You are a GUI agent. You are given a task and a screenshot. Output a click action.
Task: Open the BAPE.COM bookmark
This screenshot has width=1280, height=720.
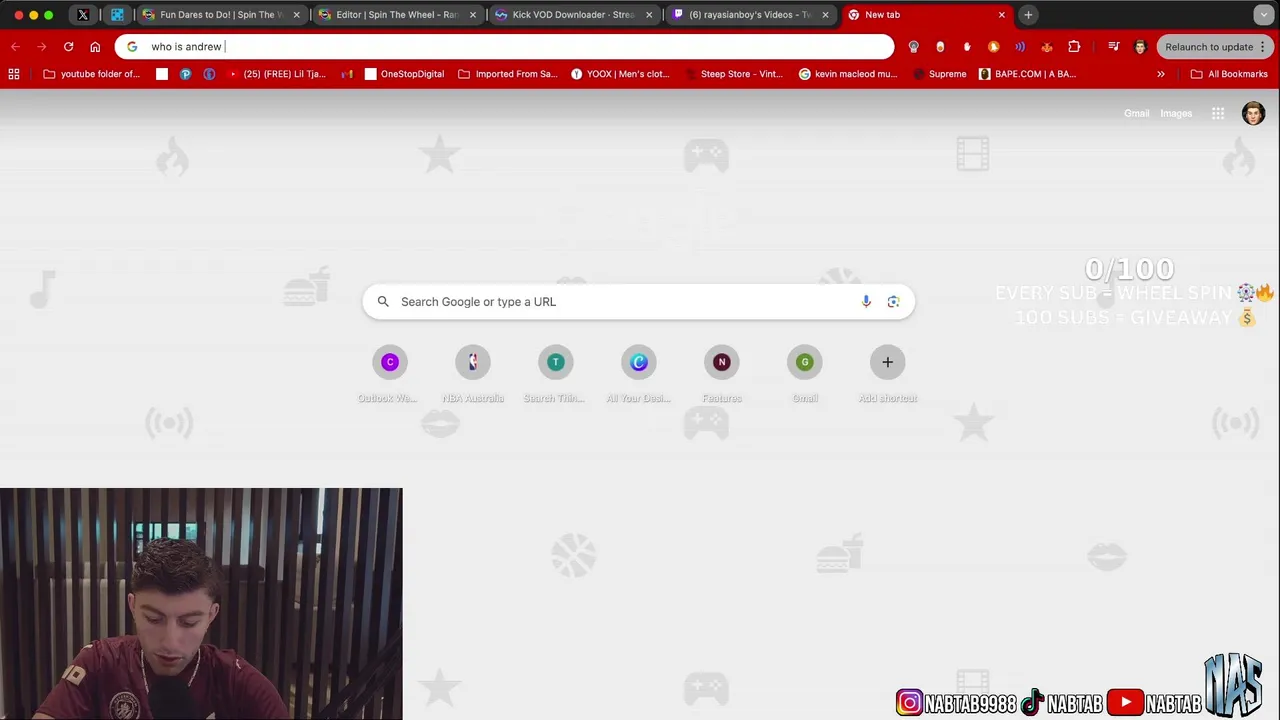(x=1027, y=74)
